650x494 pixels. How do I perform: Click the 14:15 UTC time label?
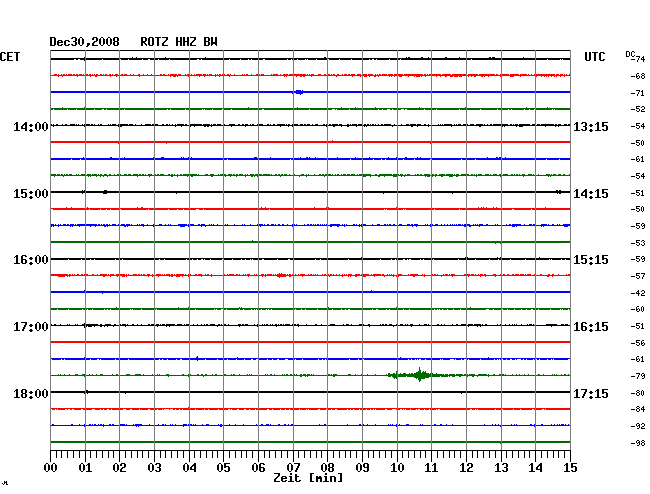(x=591, y=194)
